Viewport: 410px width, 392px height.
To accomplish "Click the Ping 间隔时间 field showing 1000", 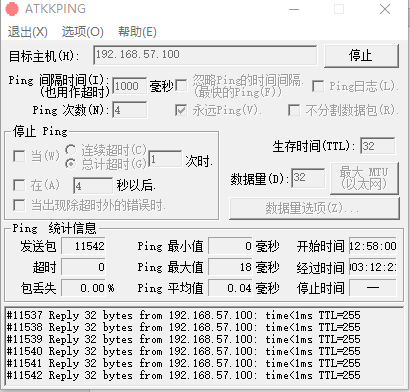I will tap(129, 86).
